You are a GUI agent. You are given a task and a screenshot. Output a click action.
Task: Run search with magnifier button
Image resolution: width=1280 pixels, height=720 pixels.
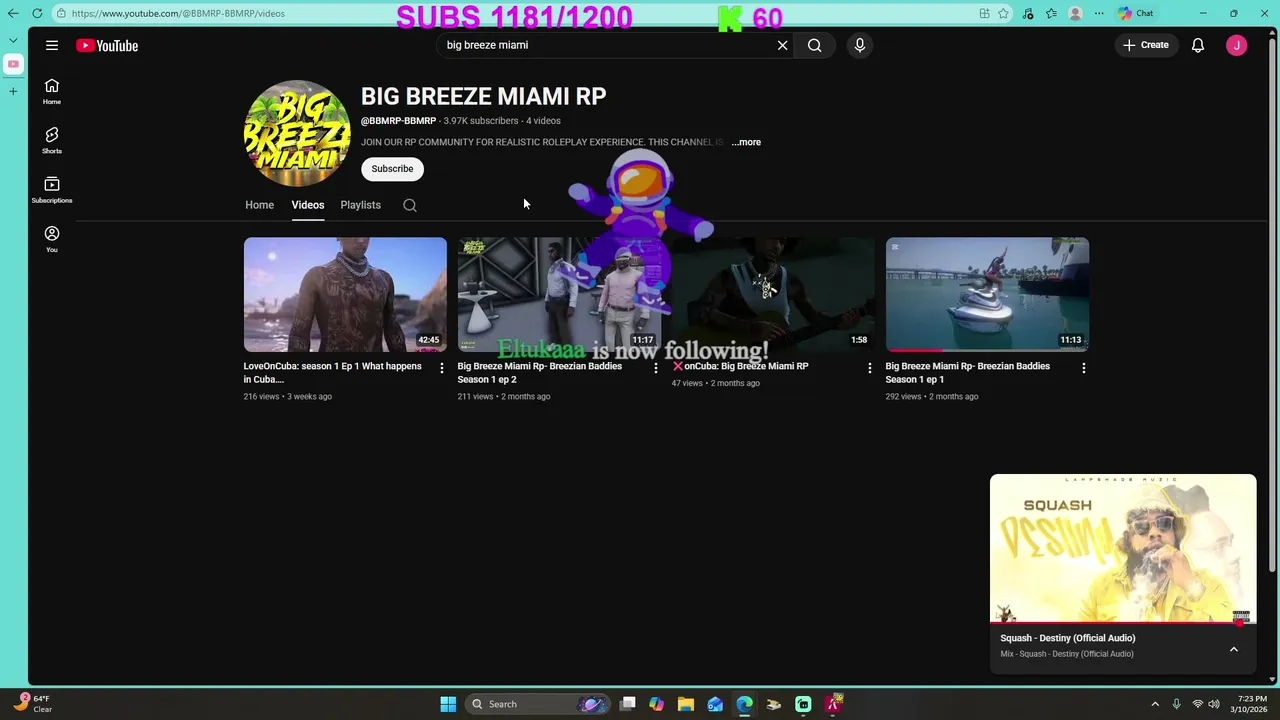point(815,45)
